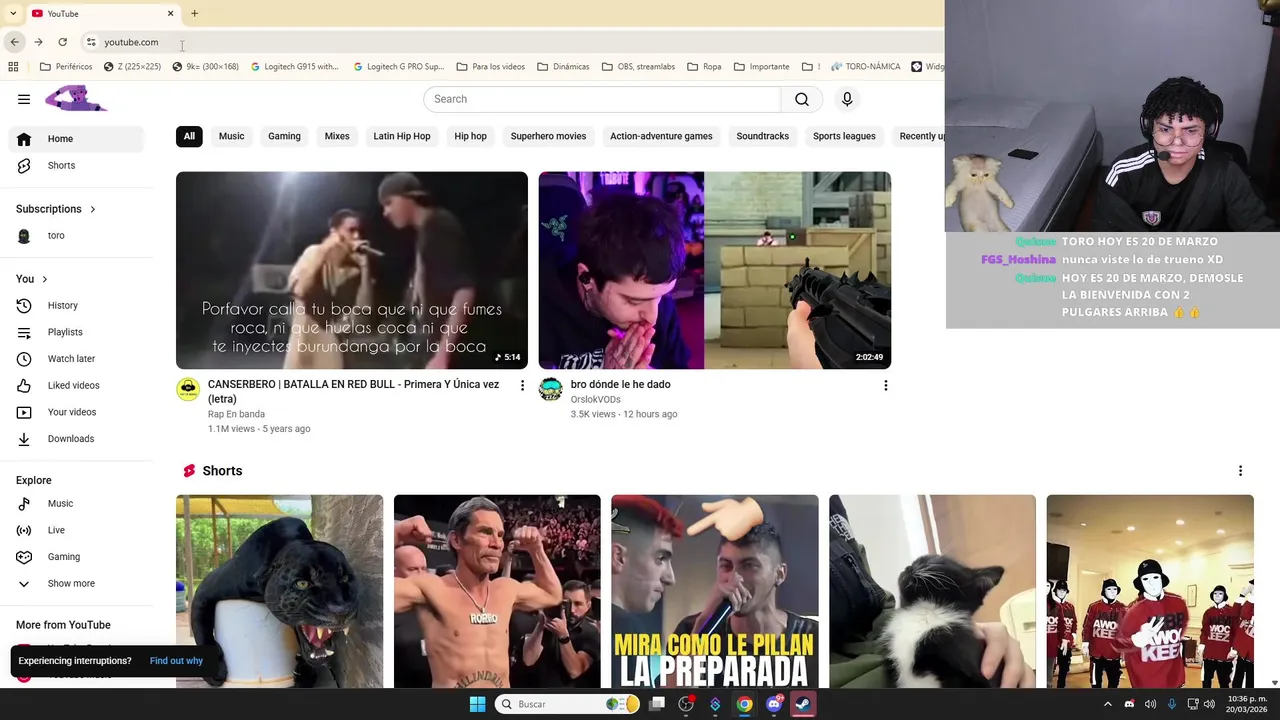Open the black panther Short
1280x720 pixels.
(x=279, y=591)
